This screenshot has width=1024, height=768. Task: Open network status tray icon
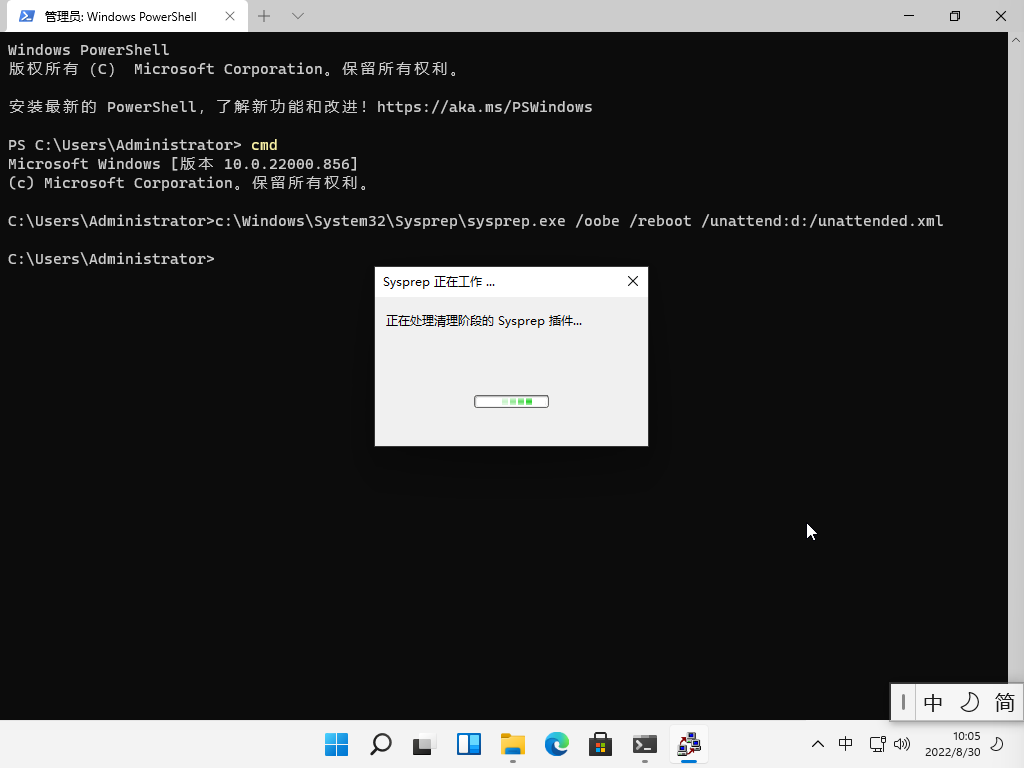coord(878,744)
